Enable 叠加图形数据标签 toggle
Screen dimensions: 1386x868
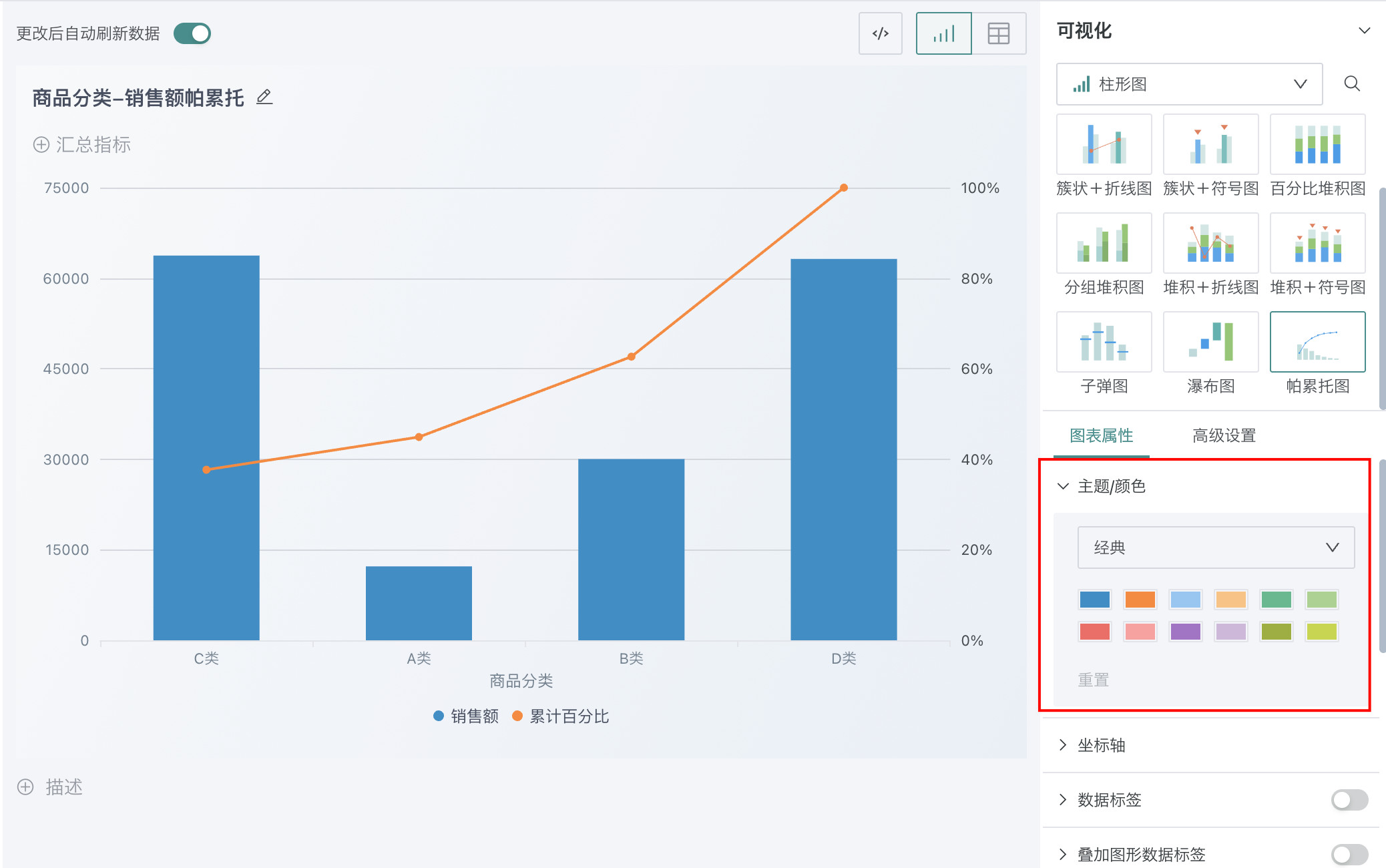click(x=1349, y=854)
